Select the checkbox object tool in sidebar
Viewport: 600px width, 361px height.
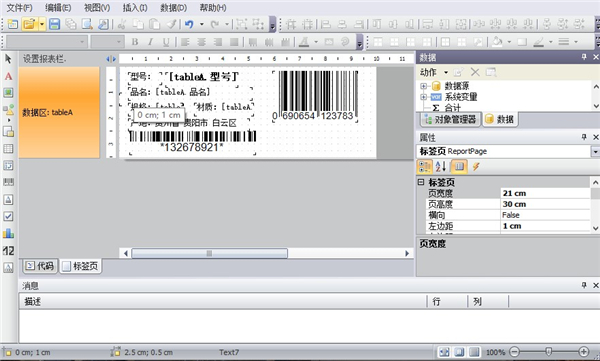point(8,216)
